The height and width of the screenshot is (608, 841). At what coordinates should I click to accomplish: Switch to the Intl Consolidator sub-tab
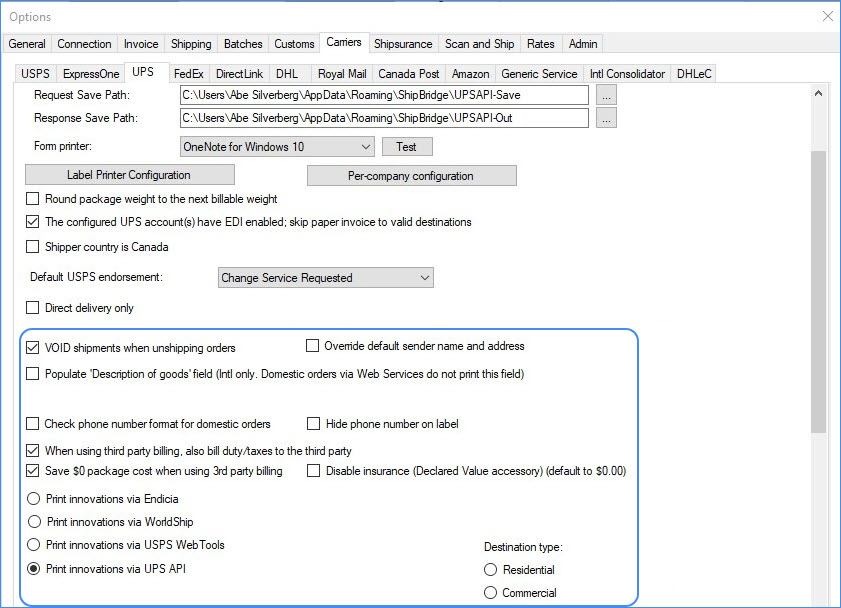[x=627, y=74]
